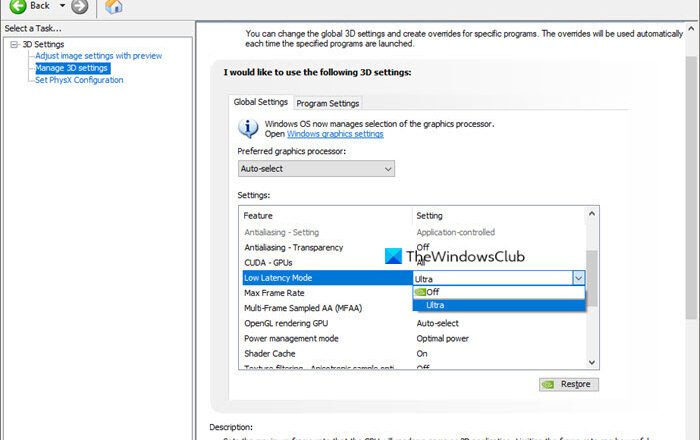Click the Restore button

[569, 384]
